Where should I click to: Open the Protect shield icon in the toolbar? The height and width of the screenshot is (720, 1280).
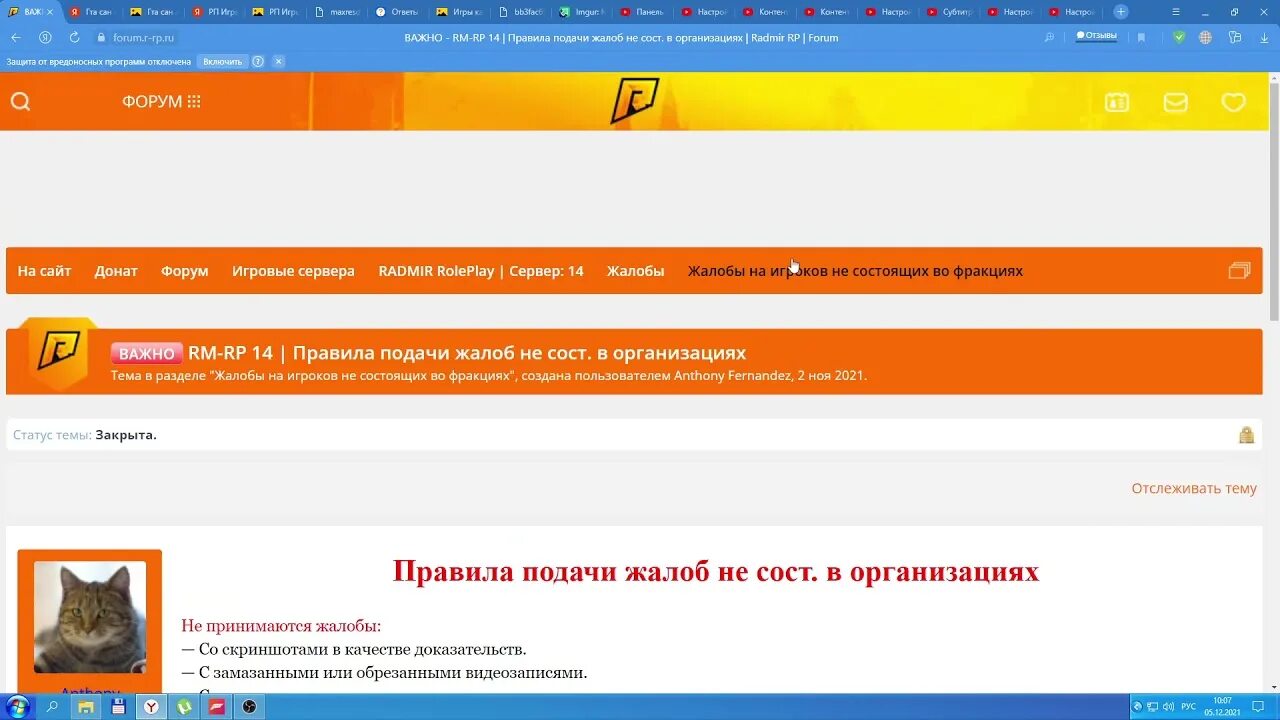click(x=1177, y=36)
